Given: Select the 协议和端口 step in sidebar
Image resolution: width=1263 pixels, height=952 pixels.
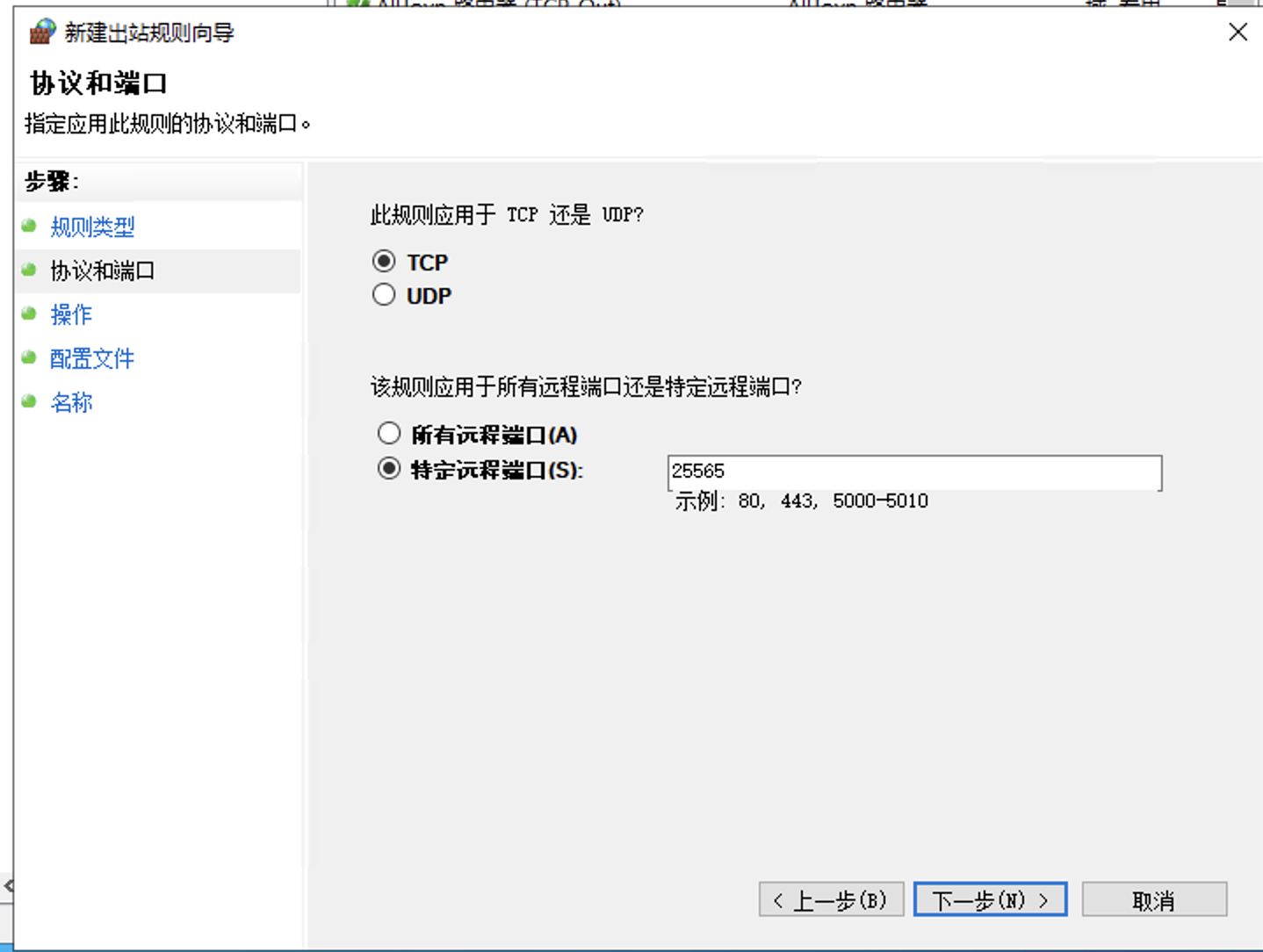Looking at the screenshot, I should [103, 270].
